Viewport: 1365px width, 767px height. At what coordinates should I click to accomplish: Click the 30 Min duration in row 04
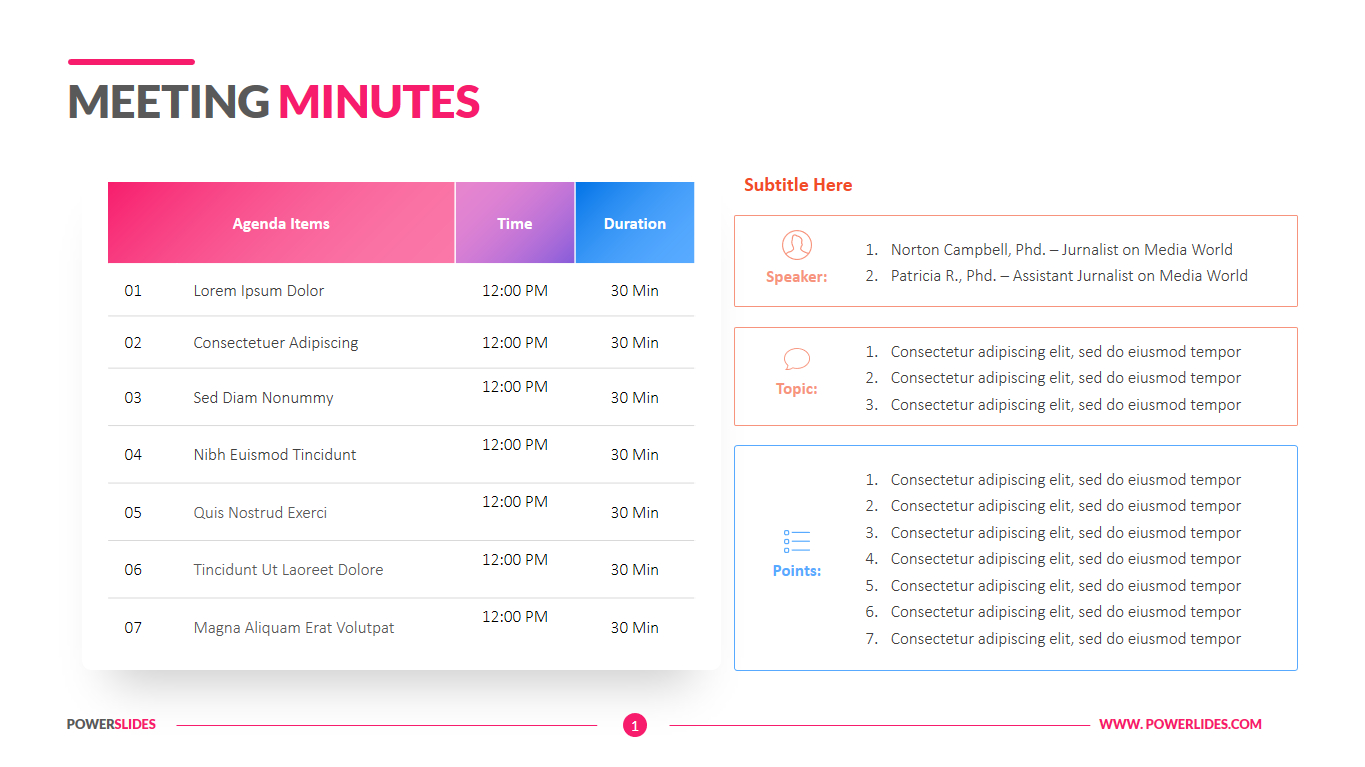pyautogui.click(x=635, y=455)
